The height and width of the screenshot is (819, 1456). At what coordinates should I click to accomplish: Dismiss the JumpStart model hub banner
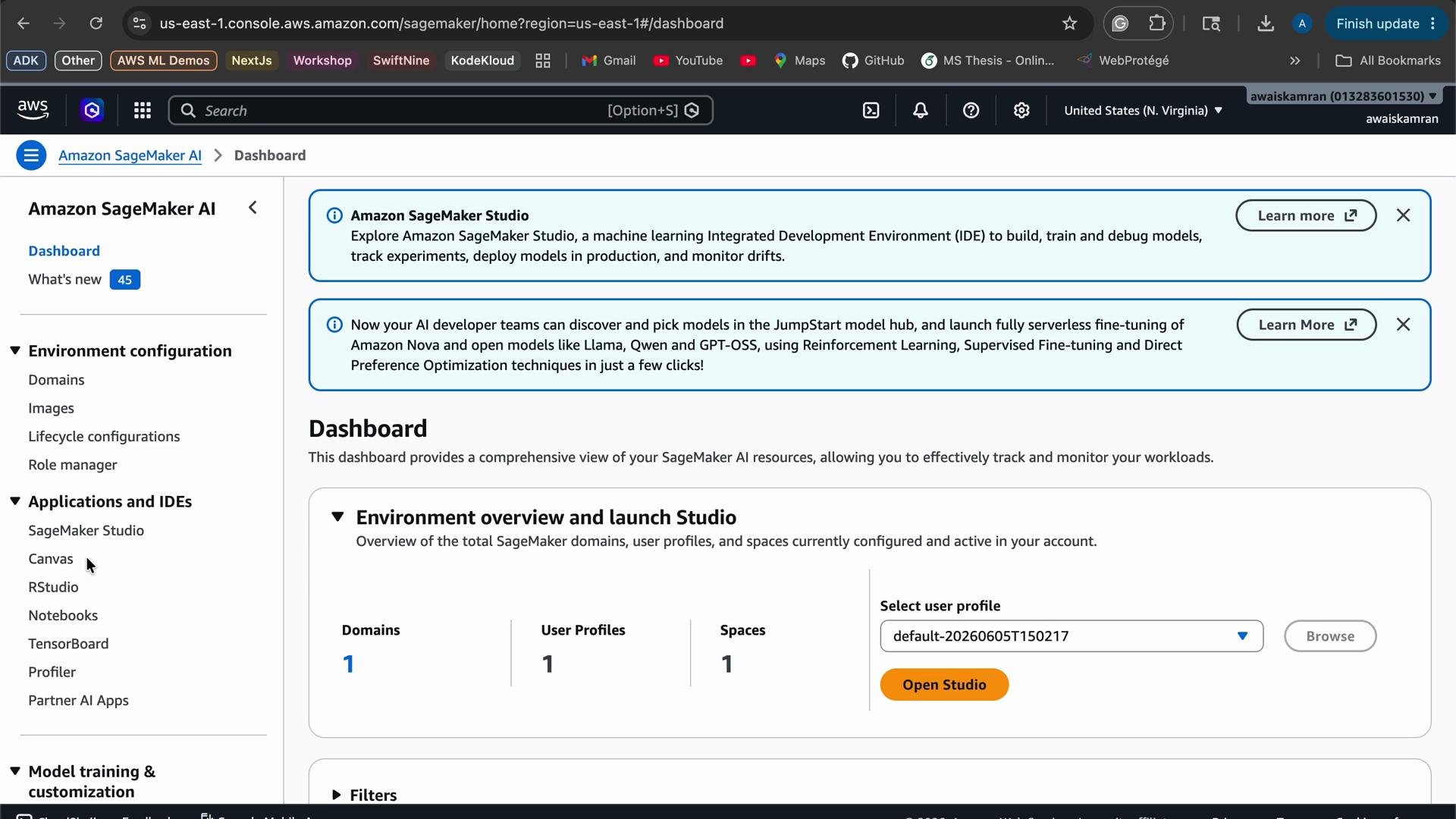pyautogui.click(x=1403, y=325)
